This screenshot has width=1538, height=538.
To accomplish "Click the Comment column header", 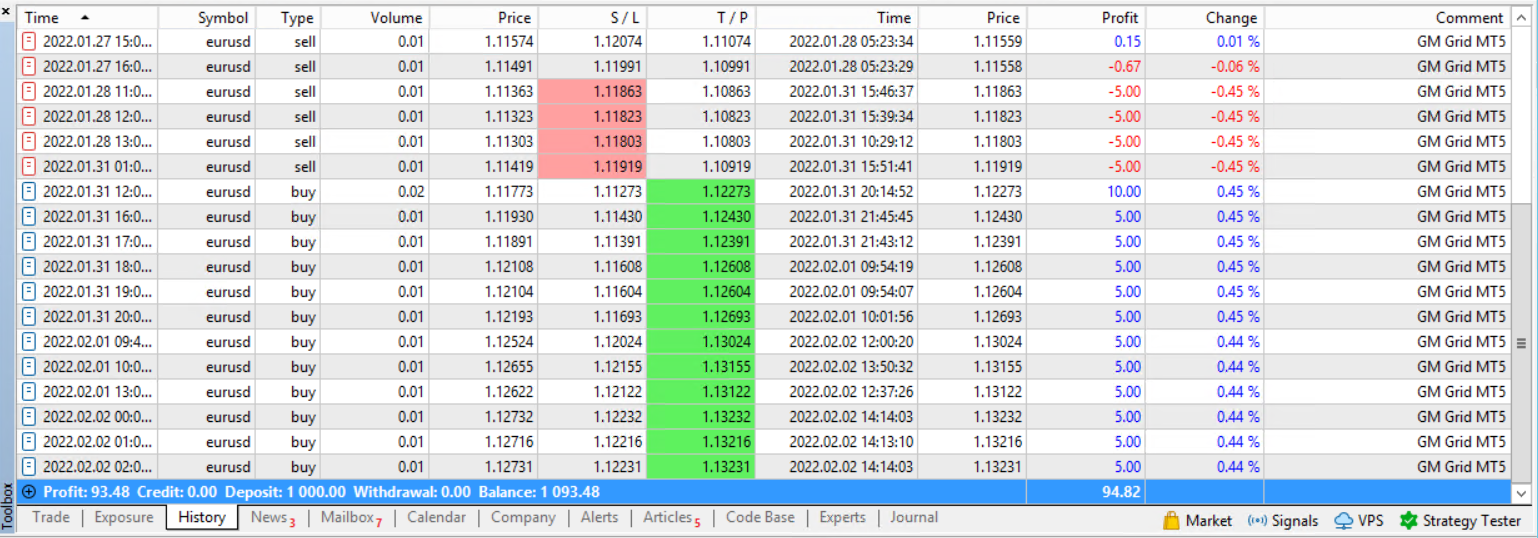I will [x=1387, y=18].
